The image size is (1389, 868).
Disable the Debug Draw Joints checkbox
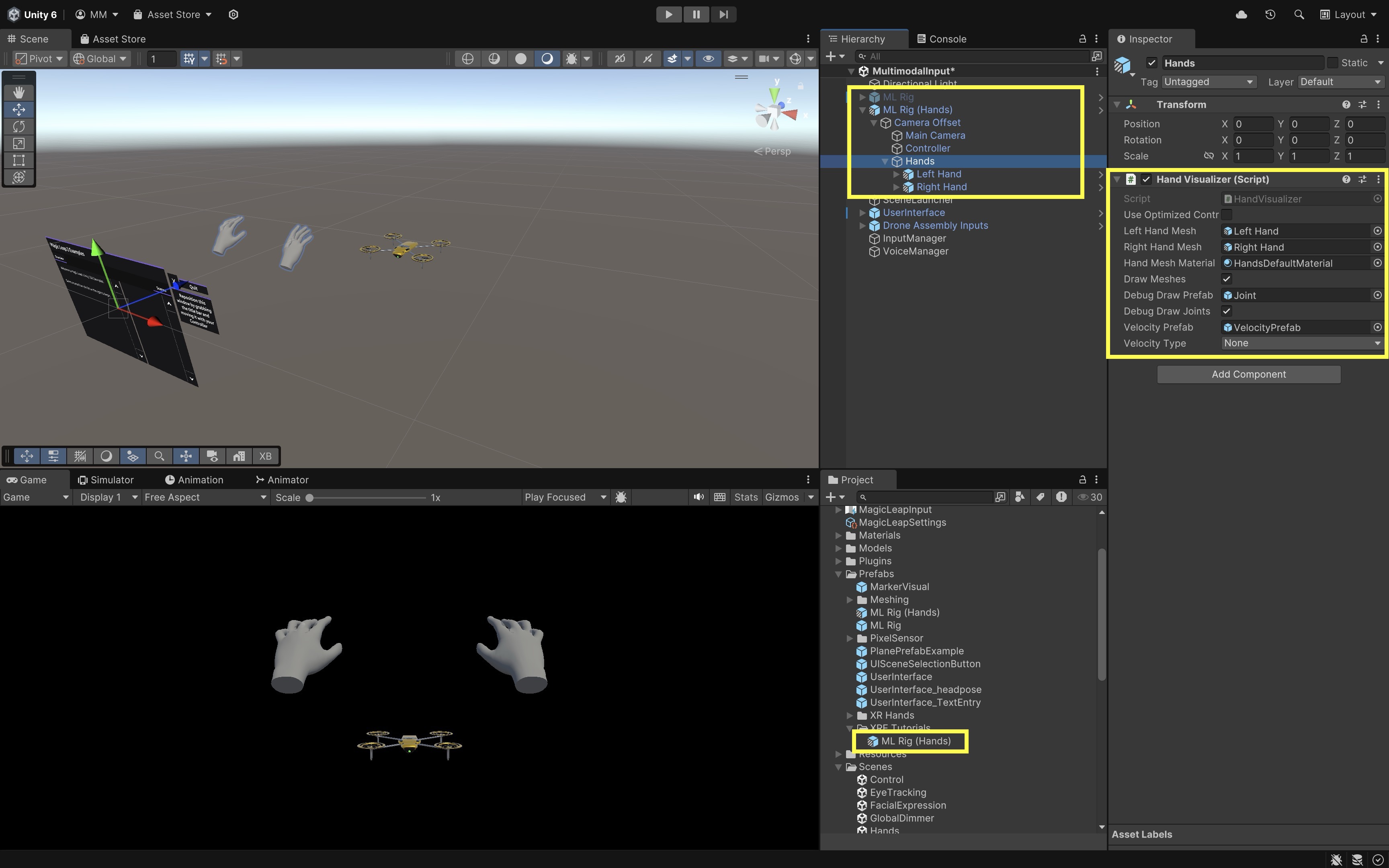(x=1227, y=311)
